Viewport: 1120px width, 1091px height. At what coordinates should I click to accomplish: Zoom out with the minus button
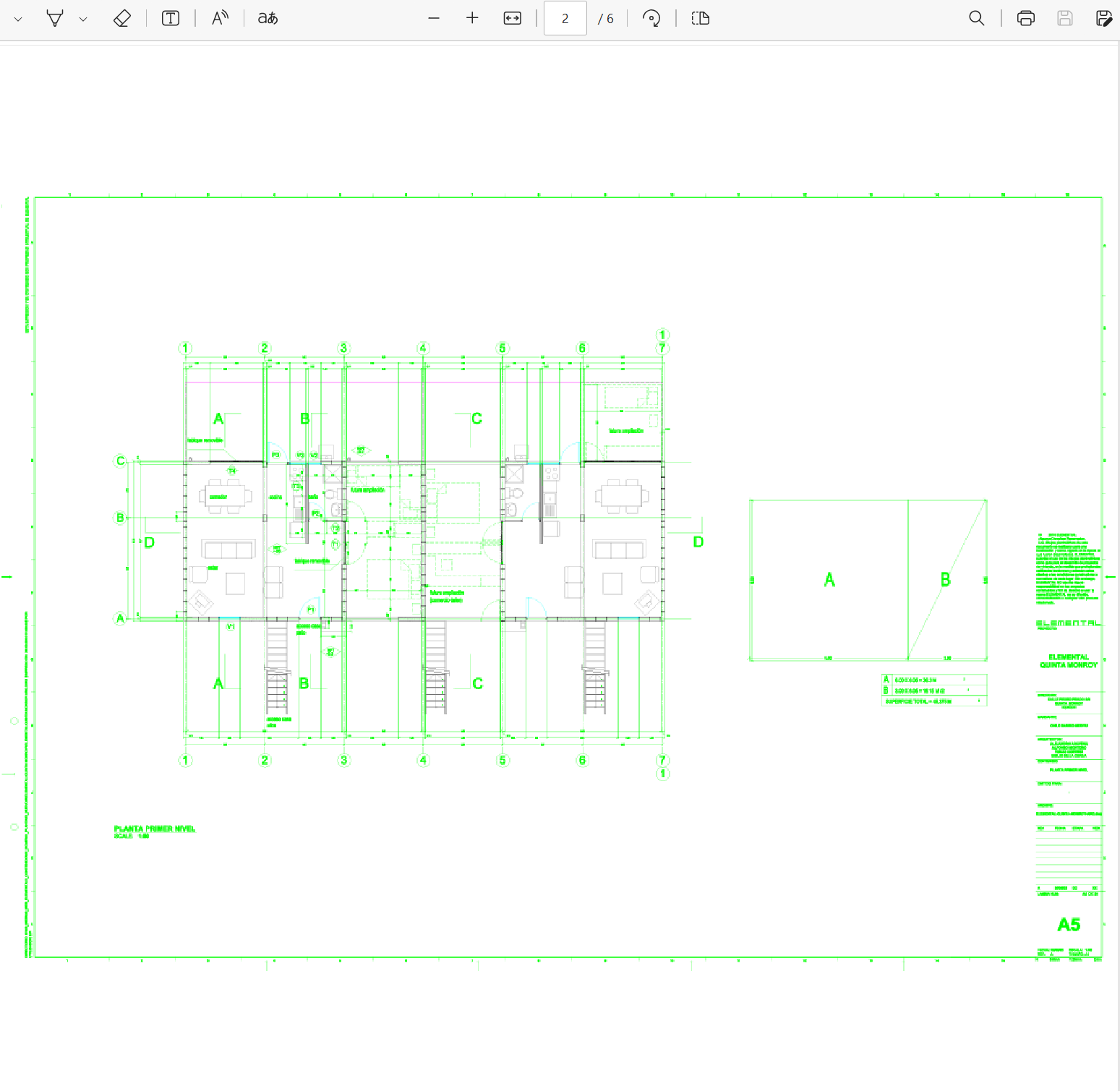[434, 18]
